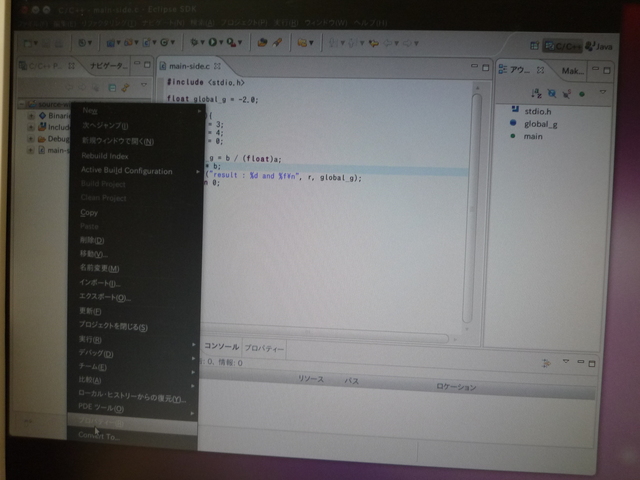Click the Run button in the toolbar
The image size is (640, 480).
pyautogui.click(x=211, y=43)
